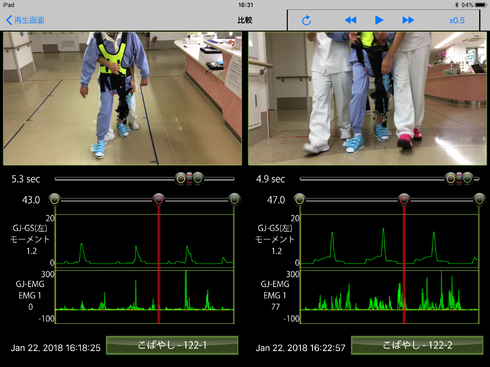Tap the reload/restart playback icon
The height and width of the screenshot is (367, 490).
click(x=306, y=20)
